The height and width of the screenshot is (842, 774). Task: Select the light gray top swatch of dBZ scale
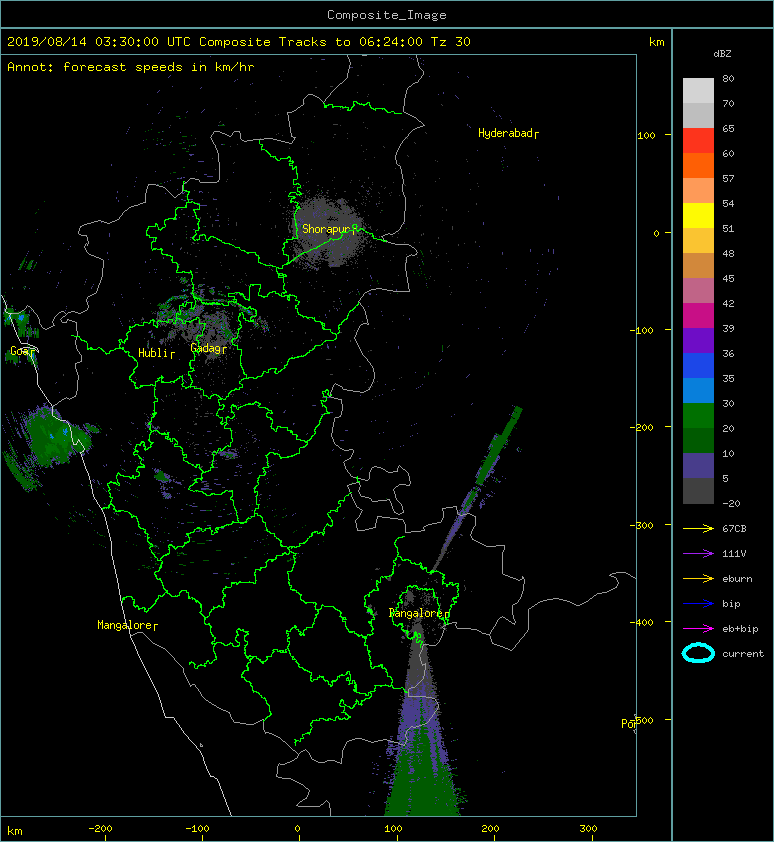point(698,90)
